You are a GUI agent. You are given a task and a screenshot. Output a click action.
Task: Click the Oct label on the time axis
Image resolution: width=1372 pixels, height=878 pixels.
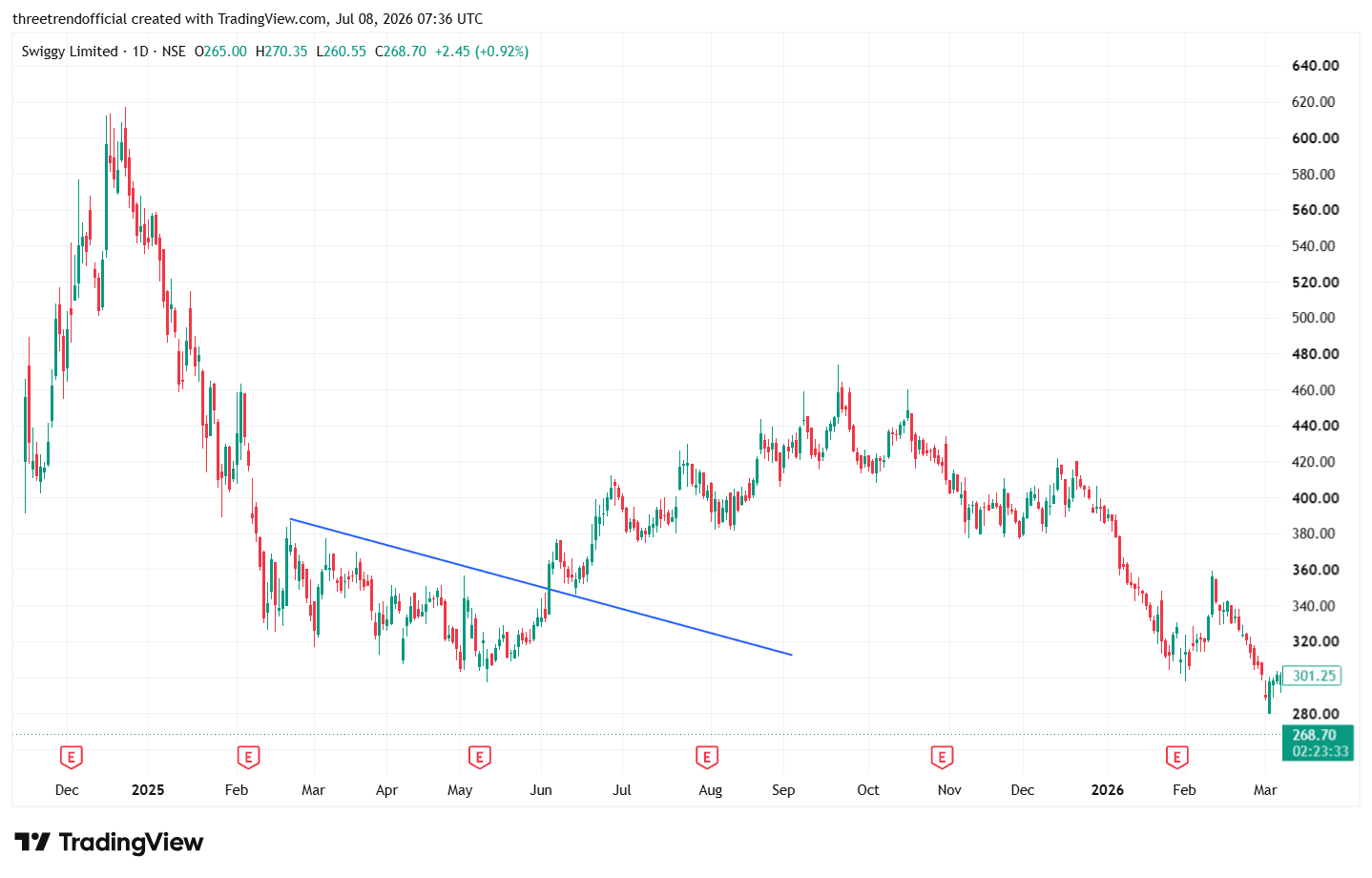tap(868, 790)
